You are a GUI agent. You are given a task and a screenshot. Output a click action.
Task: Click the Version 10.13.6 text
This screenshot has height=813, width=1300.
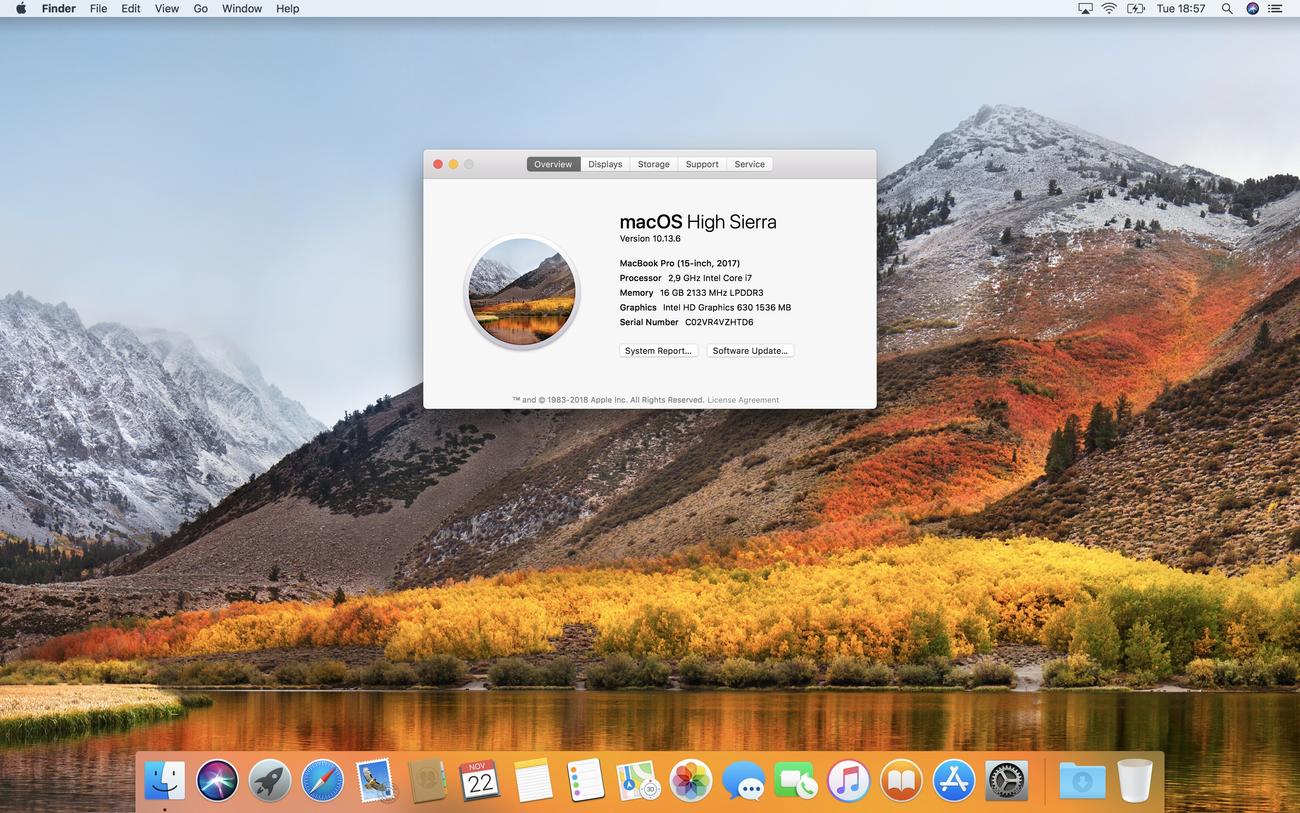point(650,239)
